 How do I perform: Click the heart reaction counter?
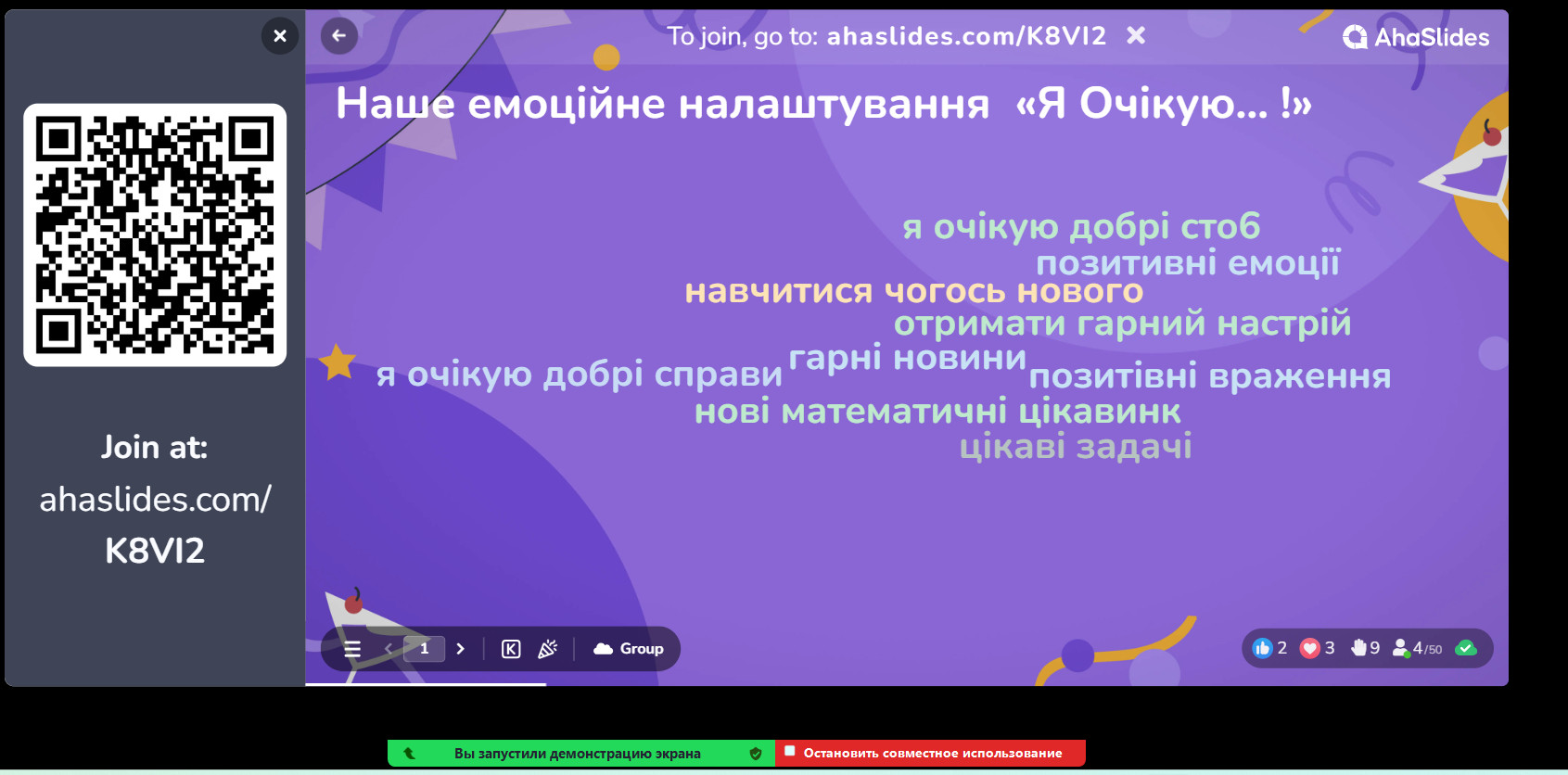tap(1318, 648)
